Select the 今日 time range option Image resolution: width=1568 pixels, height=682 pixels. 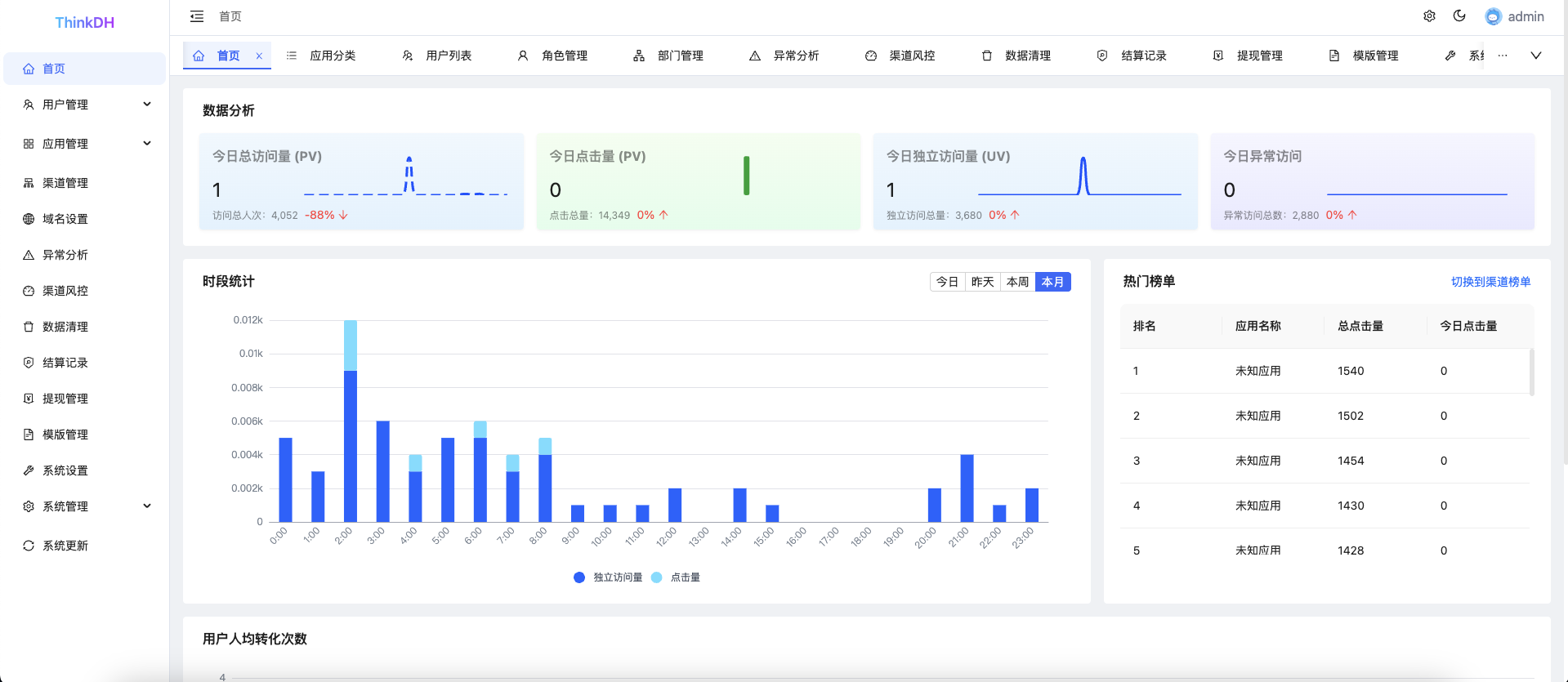point(947,282)
